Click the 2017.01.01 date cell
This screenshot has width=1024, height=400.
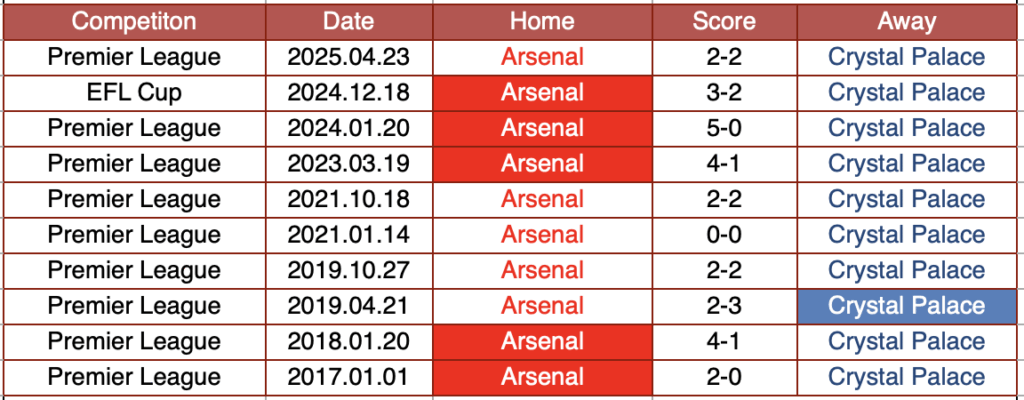click(x=348, y=377)
